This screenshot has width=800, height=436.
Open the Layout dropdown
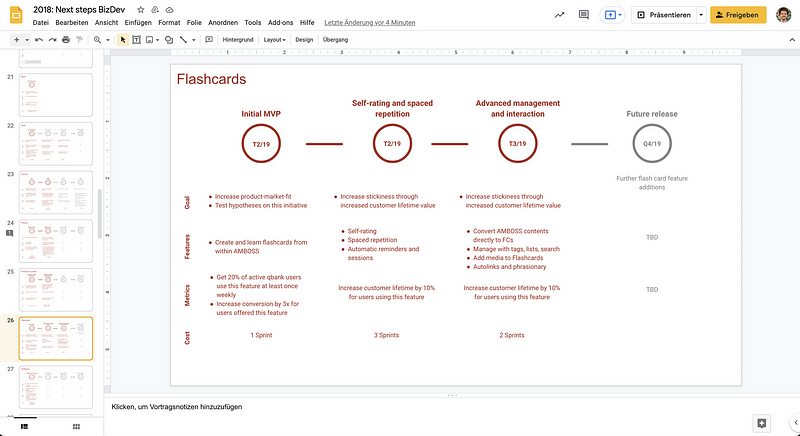coord(274,40)
